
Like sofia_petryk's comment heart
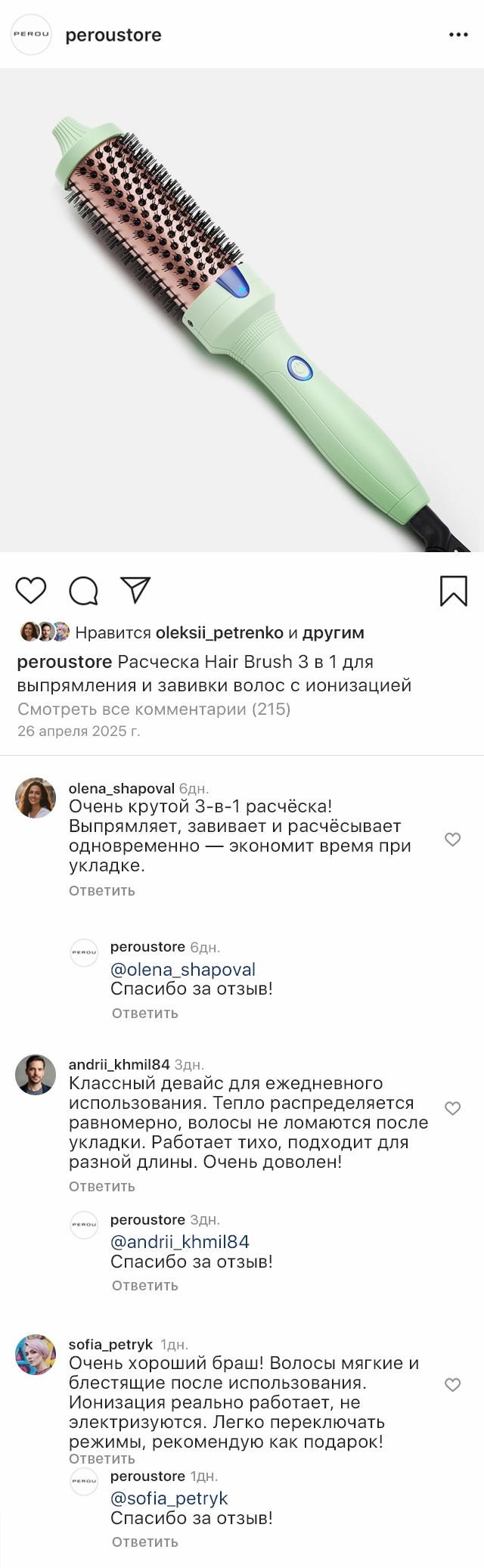tap(452, 1384)
